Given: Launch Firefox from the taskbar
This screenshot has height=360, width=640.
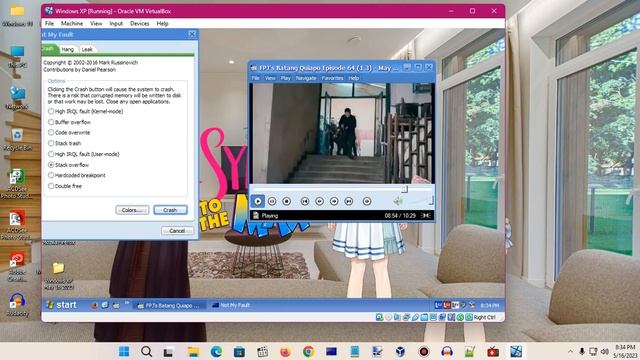Looking at the screenshot, I should [285, 351].
